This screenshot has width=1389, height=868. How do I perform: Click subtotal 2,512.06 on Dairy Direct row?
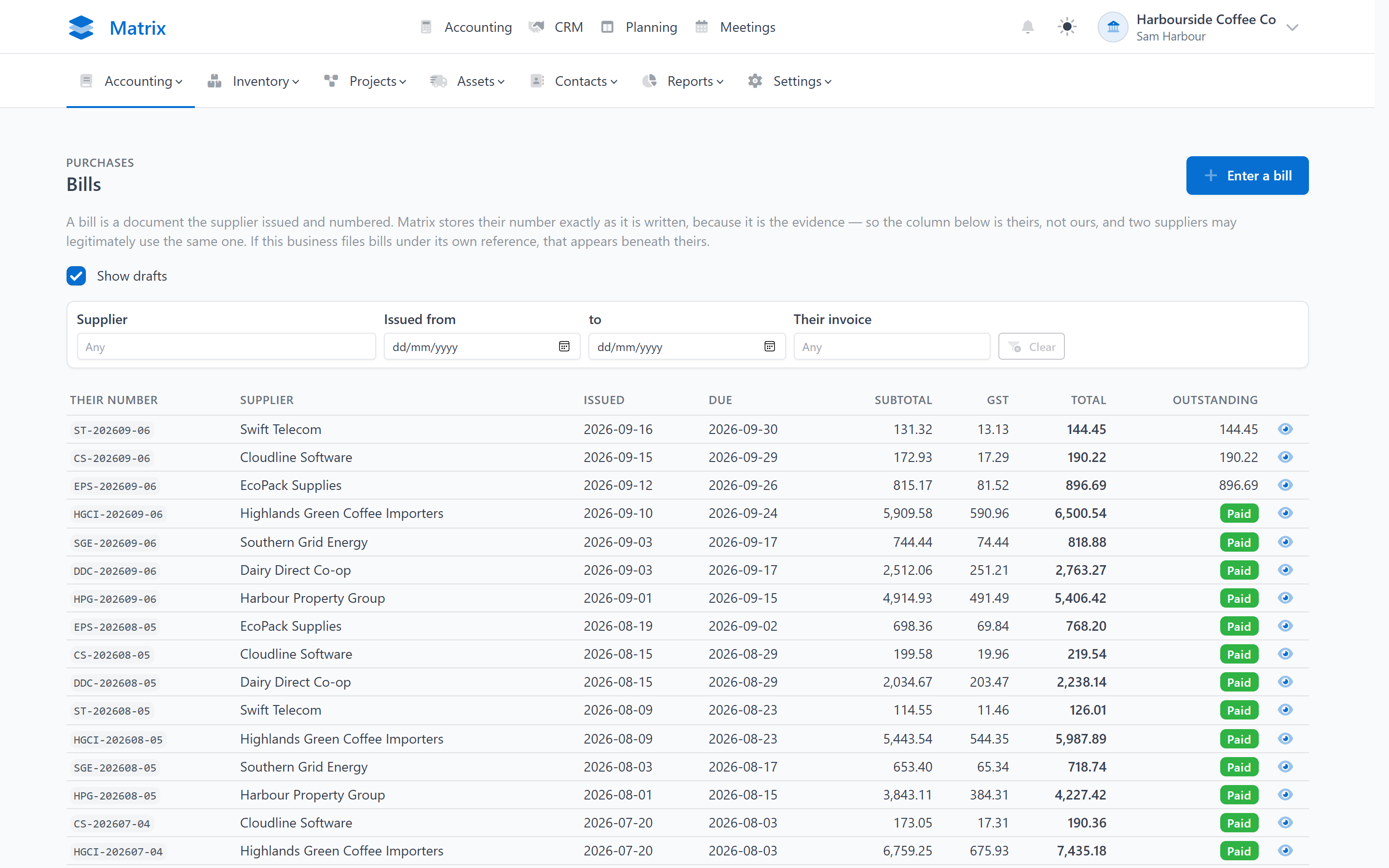[908, 570]
